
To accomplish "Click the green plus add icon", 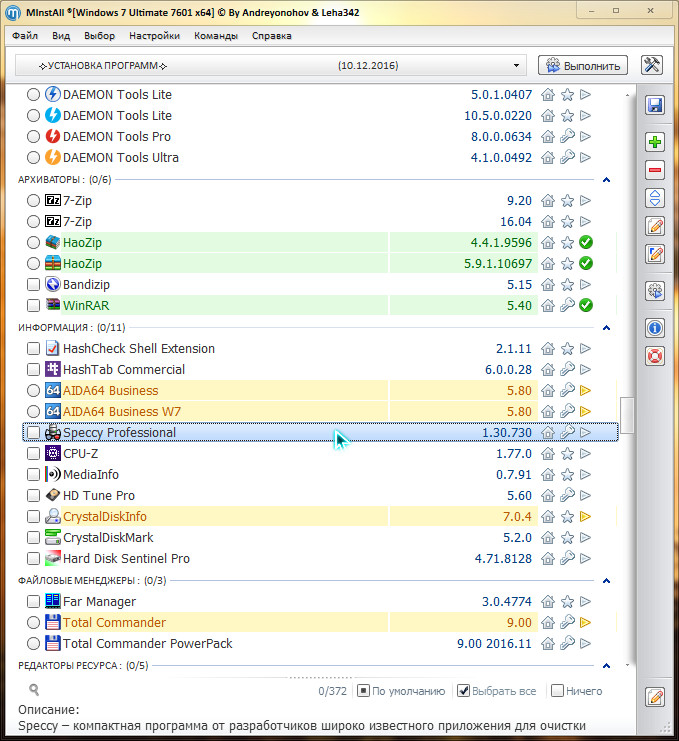I will (655, 142).
